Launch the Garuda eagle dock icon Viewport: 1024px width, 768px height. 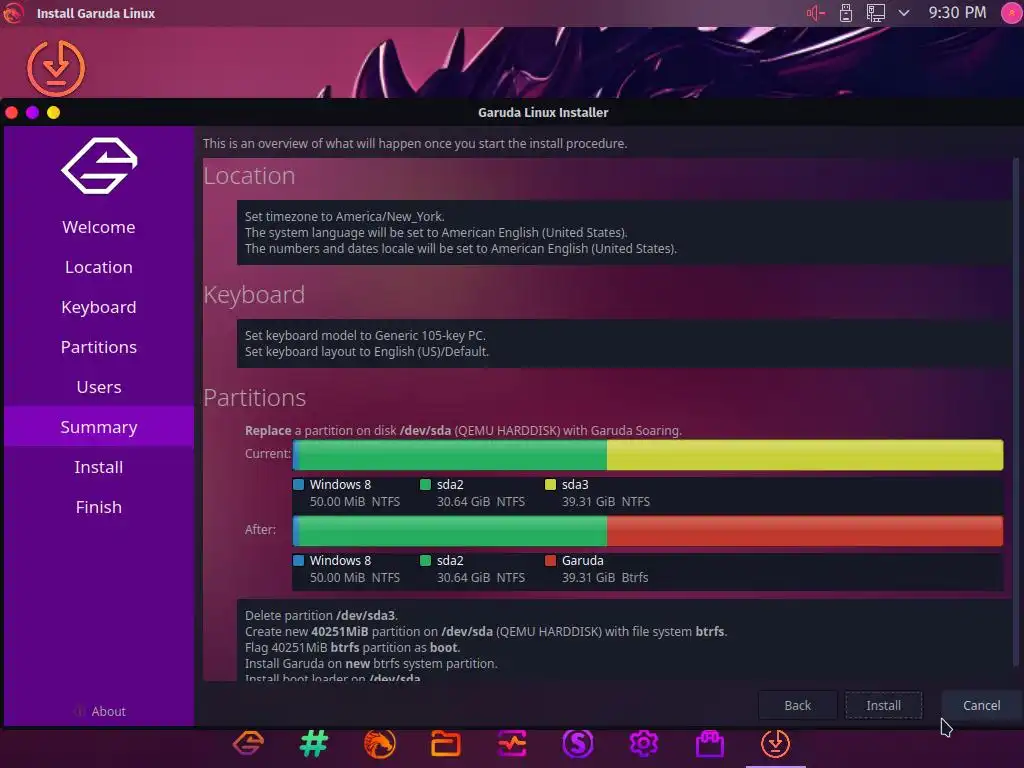[x=249, y=743]
